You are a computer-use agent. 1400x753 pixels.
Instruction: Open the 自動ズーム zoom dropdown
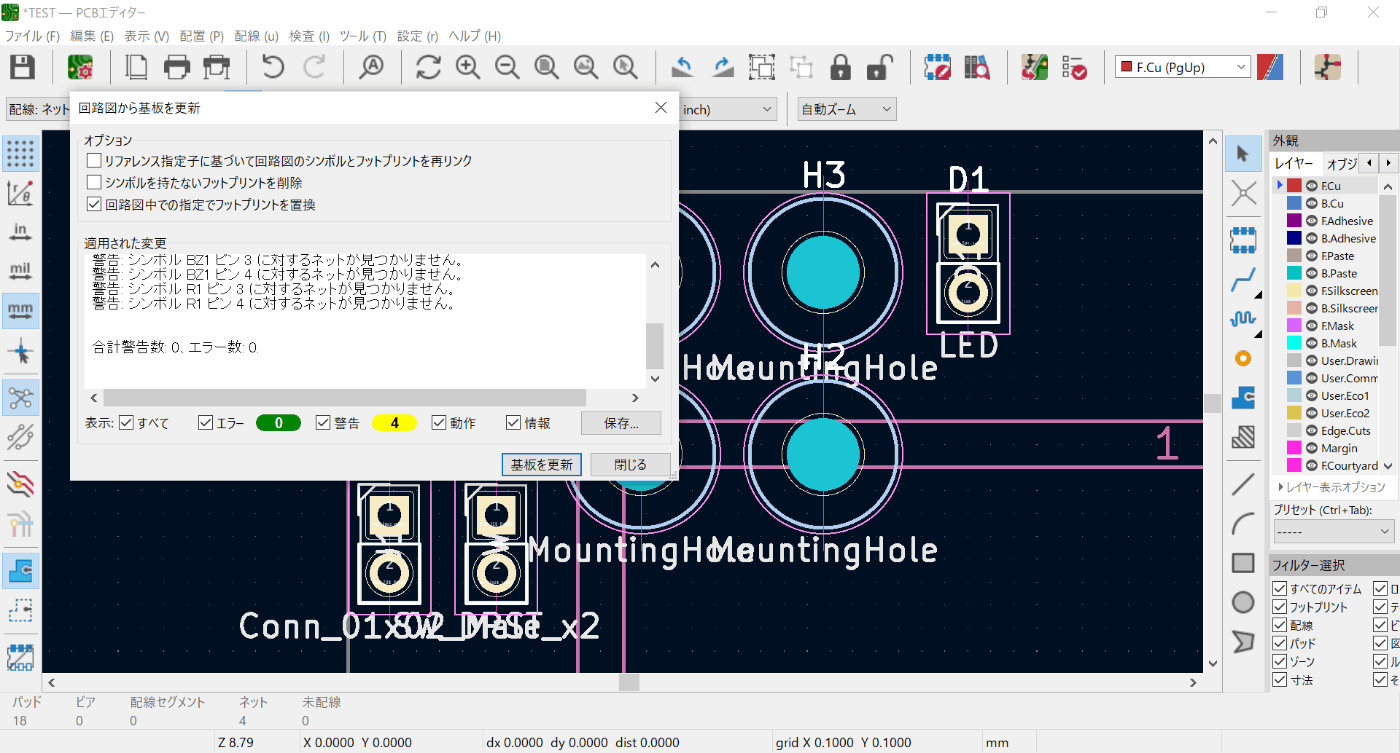pyautogui.click(x=846, y=109)
